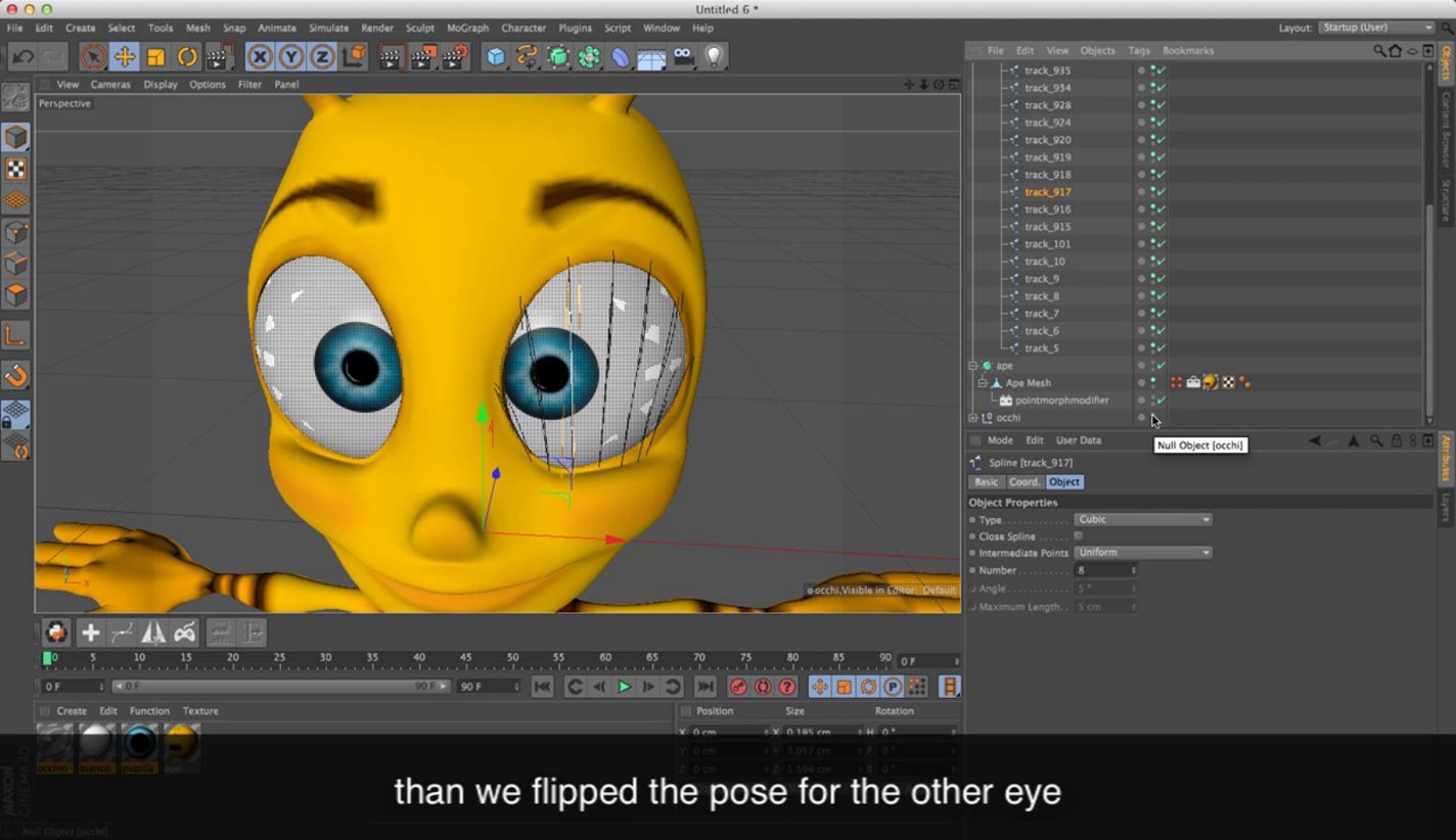The height and width of the screenshot is (840, 1456).
Task: Open the floor environment objects icon
Action: click(652, 57)
